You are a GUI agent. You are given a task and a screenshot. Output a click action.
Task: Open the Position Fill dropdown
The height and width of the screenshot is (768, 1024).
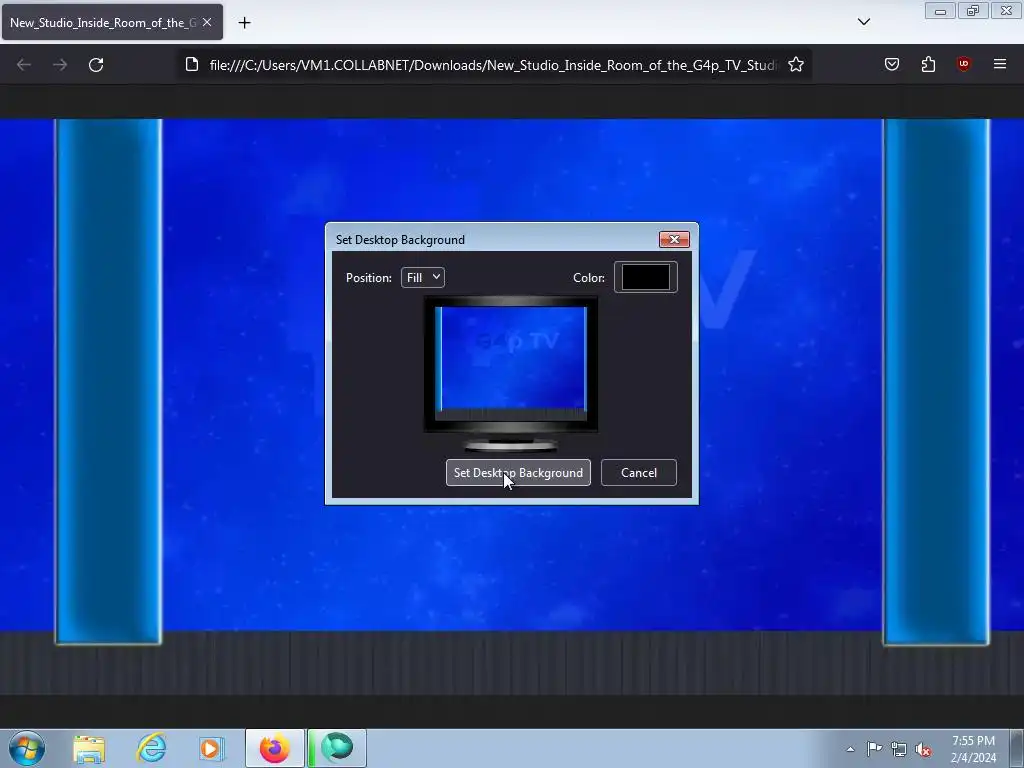pyautogui.click(x=423, y=278)
